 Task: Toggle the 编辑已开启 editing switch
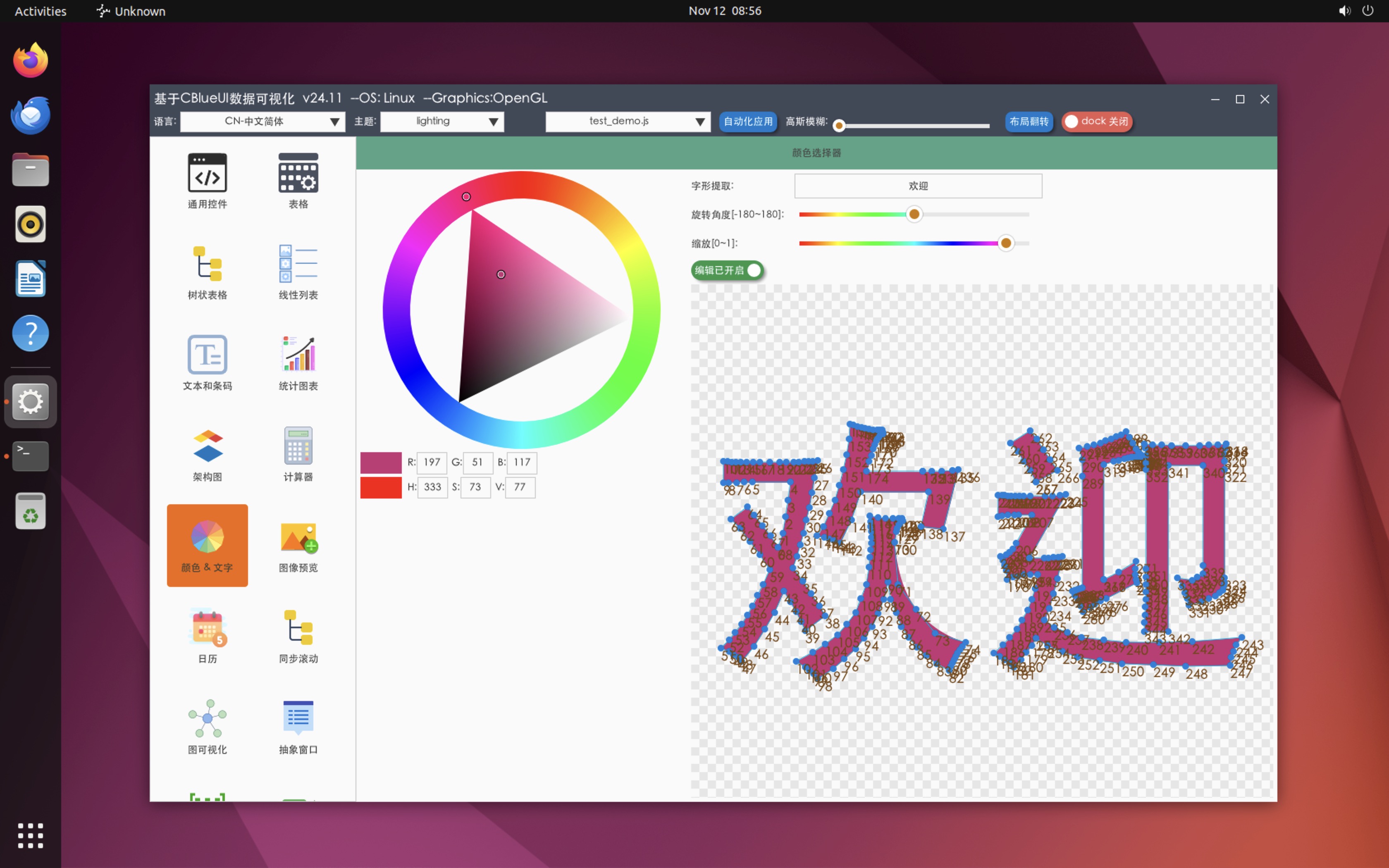(x=727, y=270)
